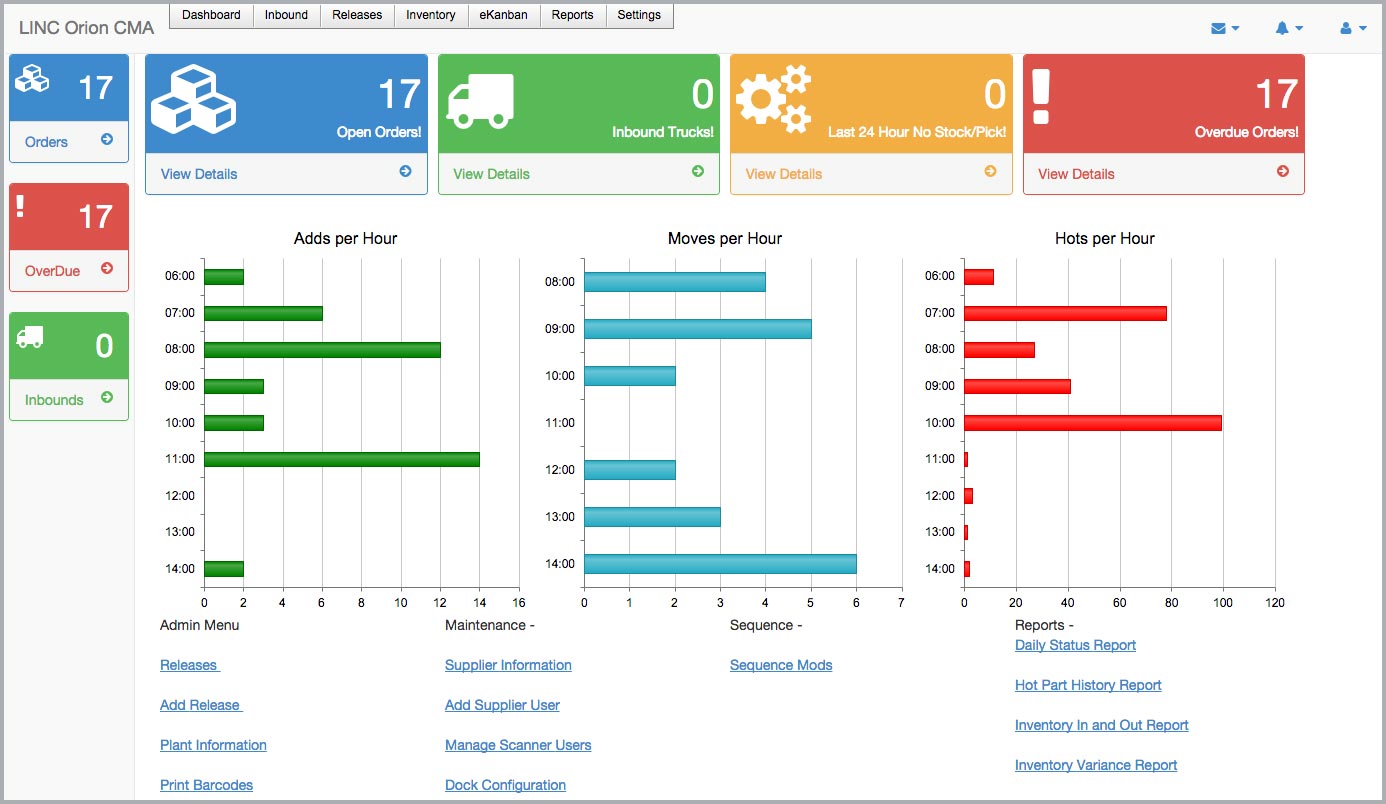Click arrow icon beside sidebar Inbounds label
The image size is (1386, 804).
(x=107, y=398)
